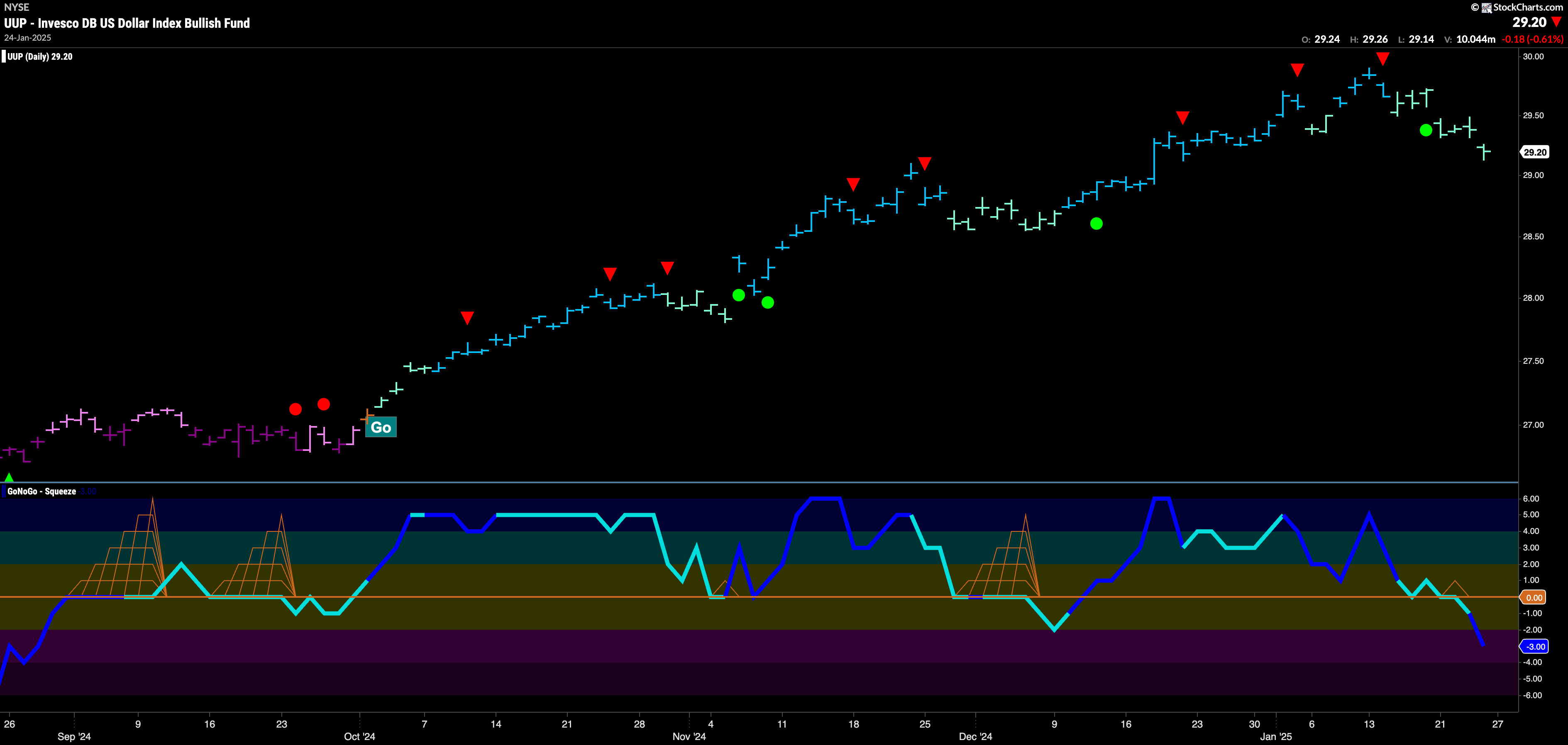The image size is (1568, 745).
Task: Click the green up triangle at chart's bottom-left
Action: (x=9, y=477)
